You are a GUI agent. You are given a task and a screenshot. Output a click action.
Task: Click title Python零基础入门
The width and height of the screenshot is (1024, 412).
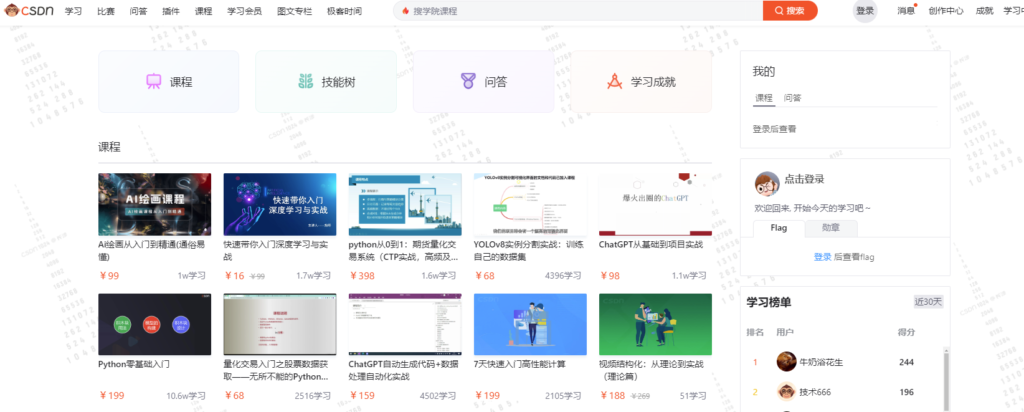(x=134, y=364)
